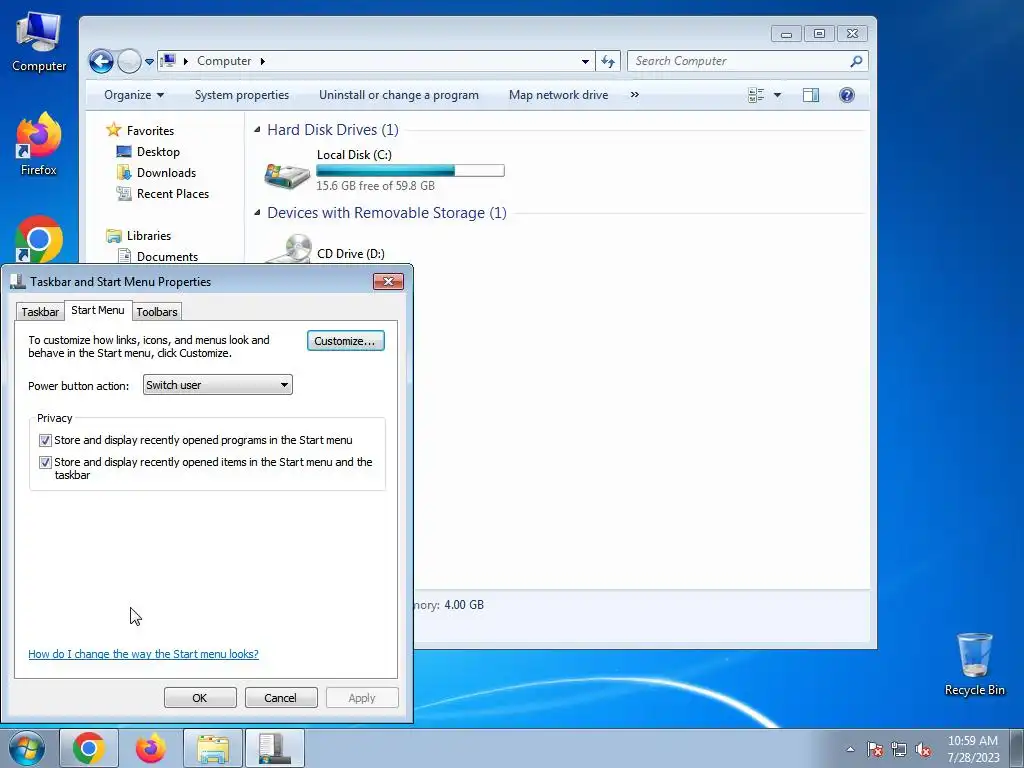
Task: Select the CD Drive (D:) icon
Action: click(x=291, y=249)
